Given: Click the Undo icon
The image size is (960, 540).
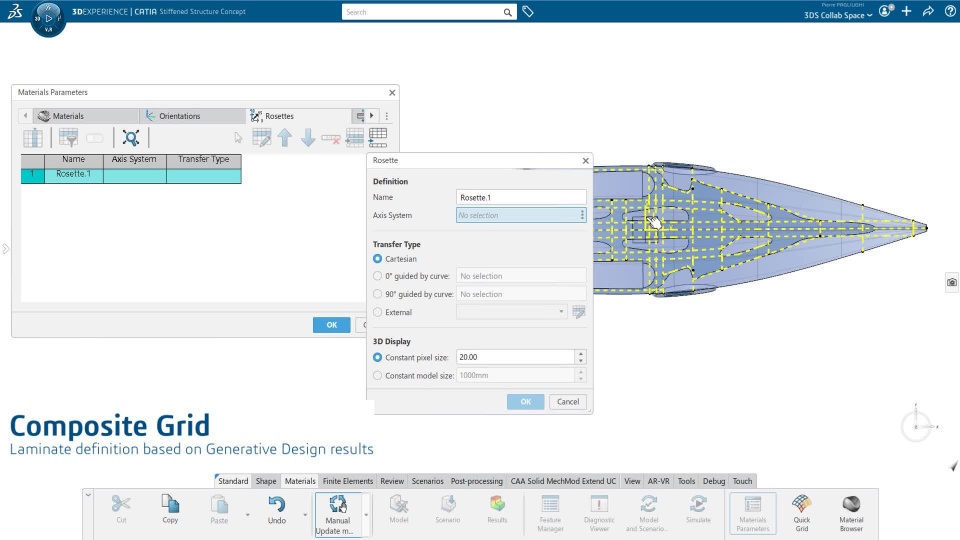Looking at the screenshot, I should click(x=277, y=509).
